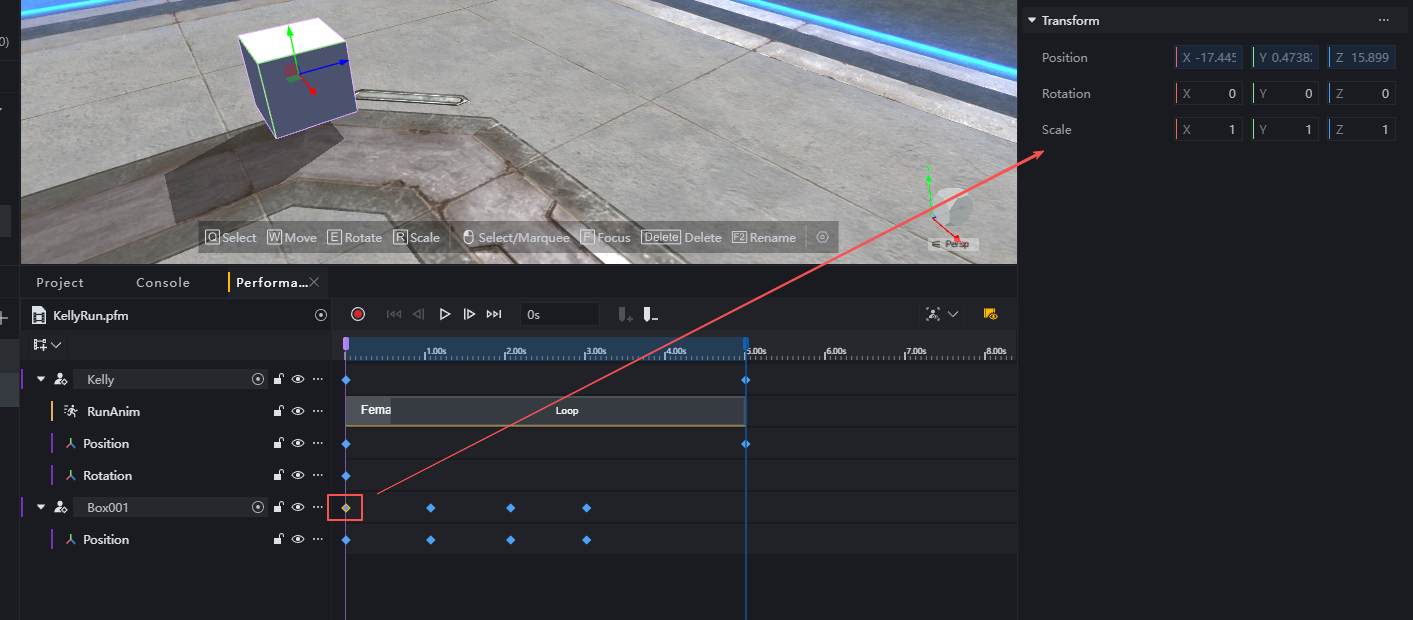Image resolution: width=1413 pixels, height=620 pixels.
Task: Collapse the Kelly track group
Action: click(41, 380)
